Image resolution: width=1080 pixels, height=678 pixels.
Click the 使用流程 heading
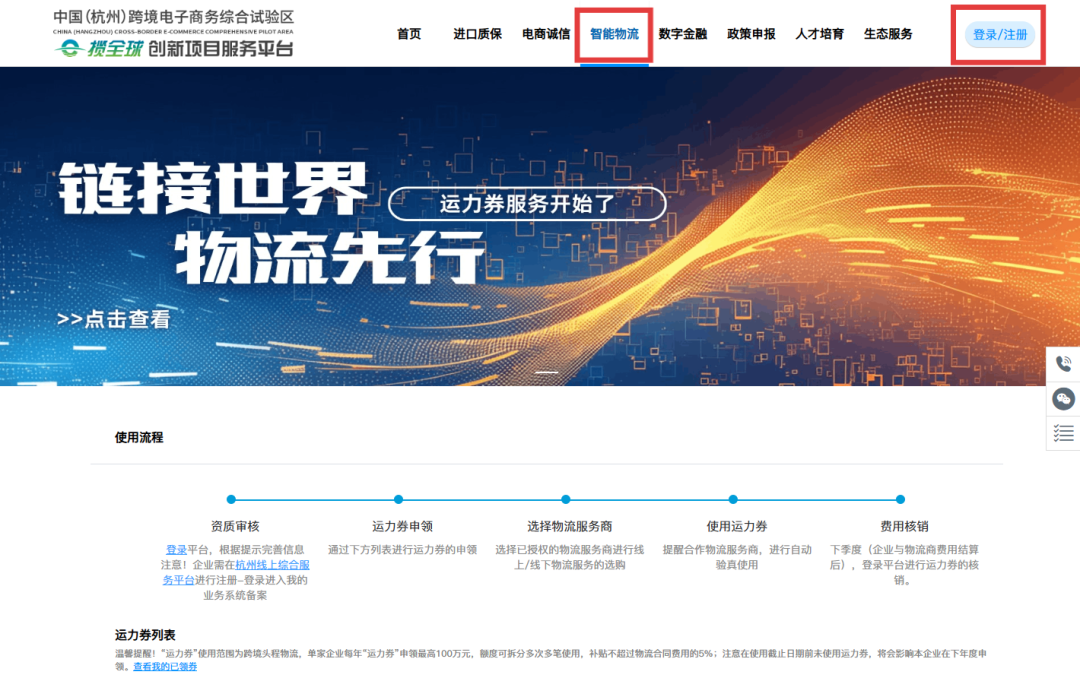coord(139,438)
